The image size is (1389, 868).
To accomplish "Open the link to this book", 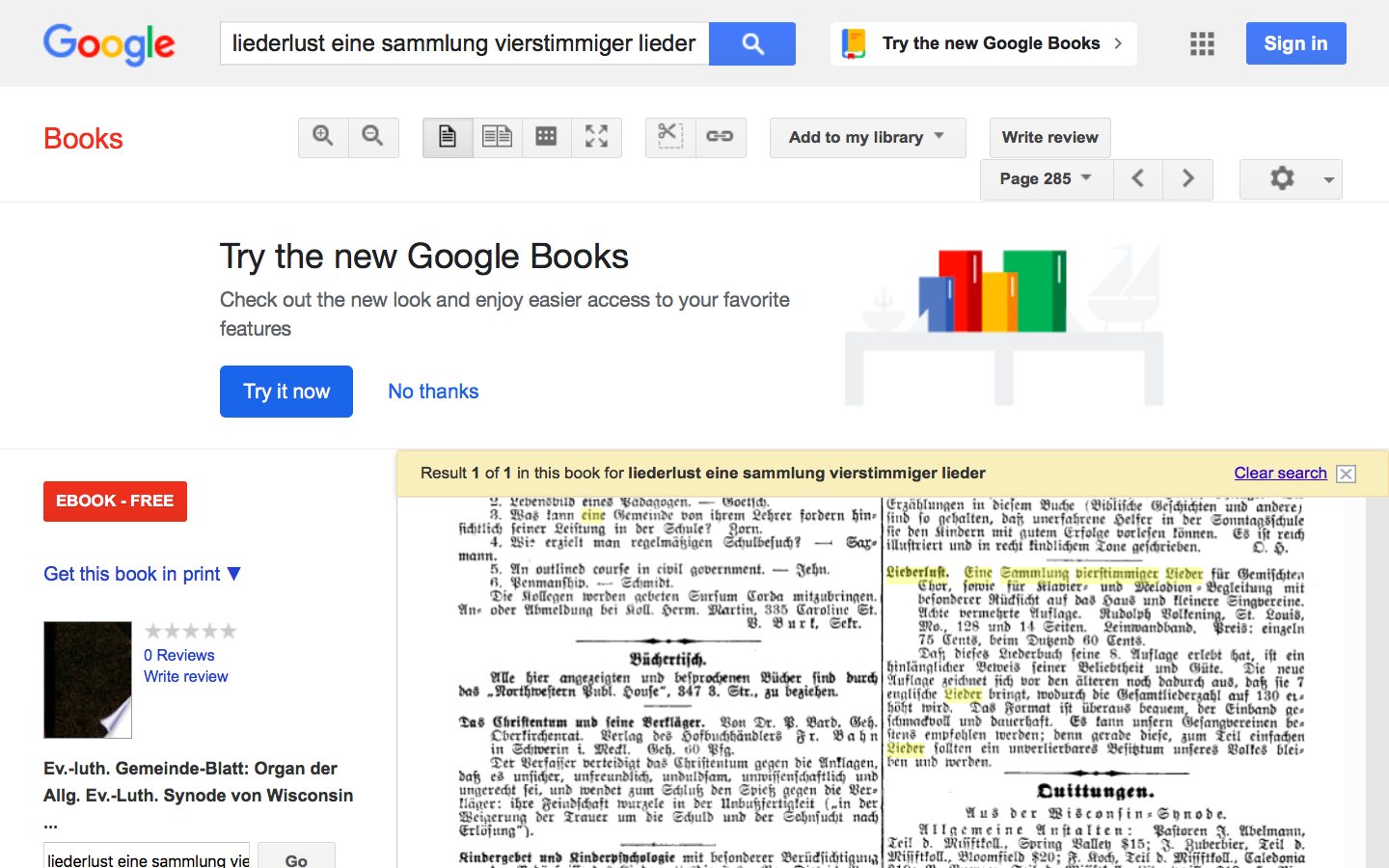I will pyautogui.click(x=720, y=137).
